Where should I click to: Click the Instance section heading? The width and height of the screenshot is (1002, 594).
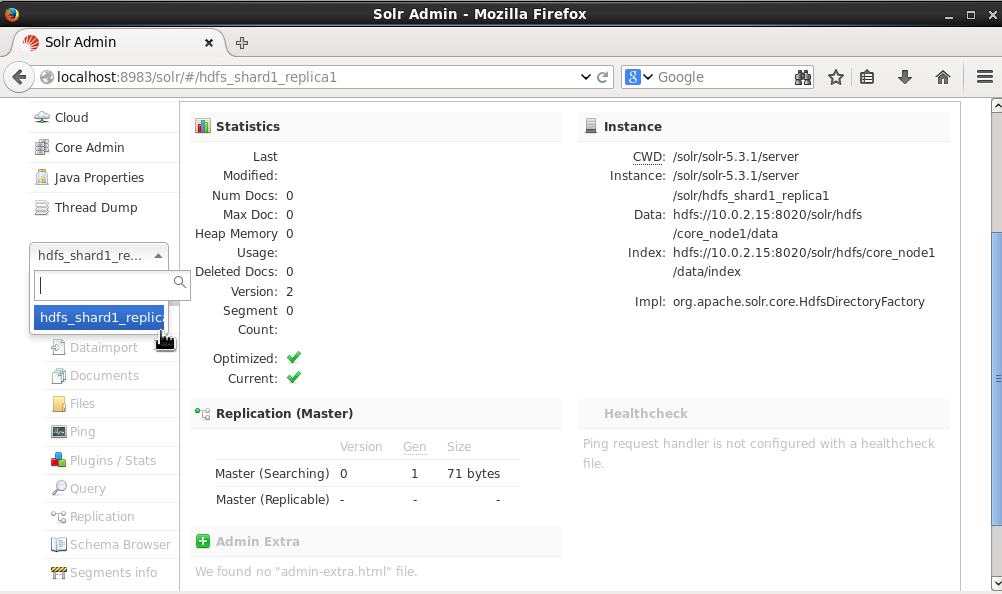[633, 126]
